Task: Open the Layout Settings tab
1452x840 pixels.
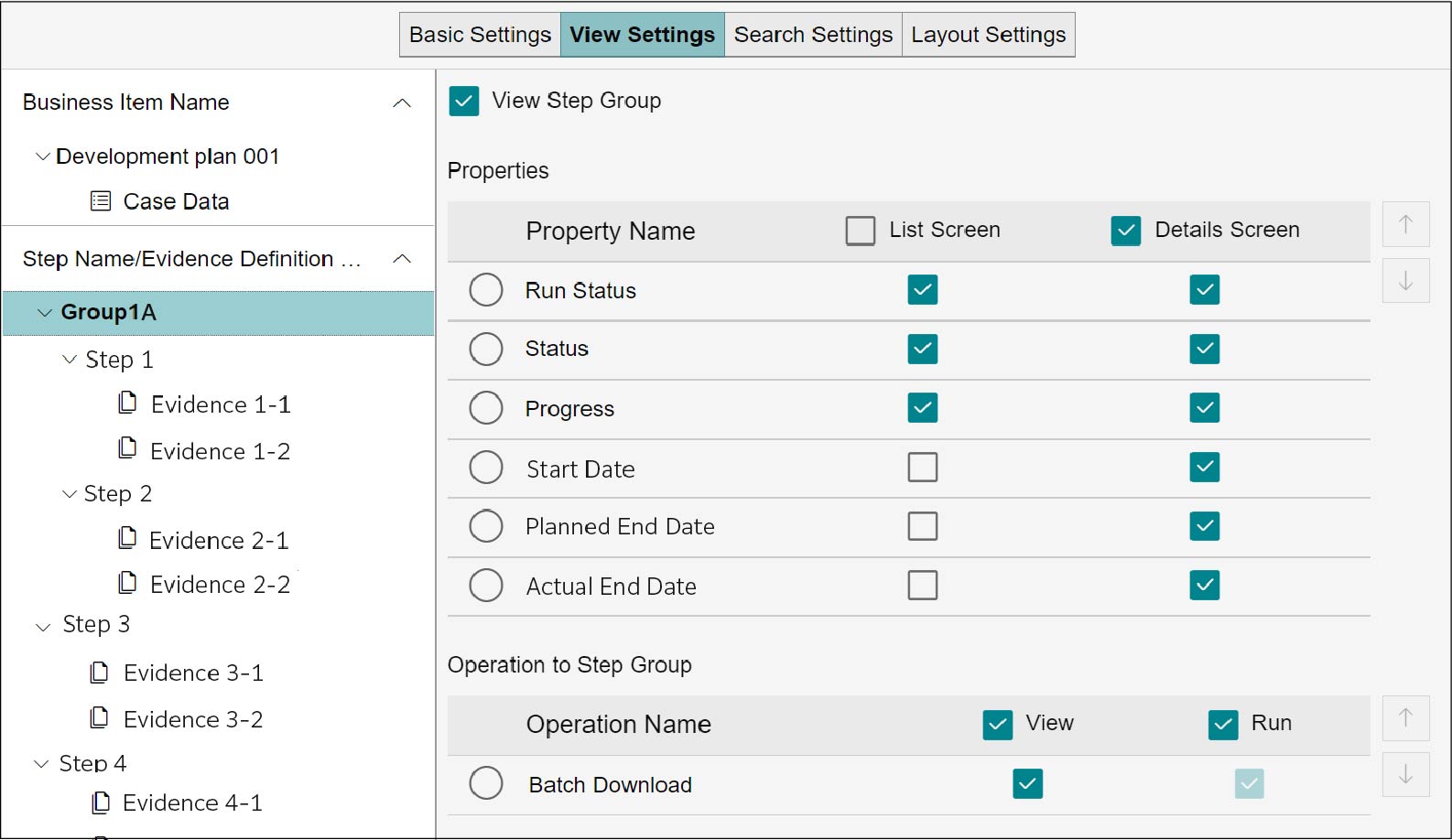Action: 988,35
